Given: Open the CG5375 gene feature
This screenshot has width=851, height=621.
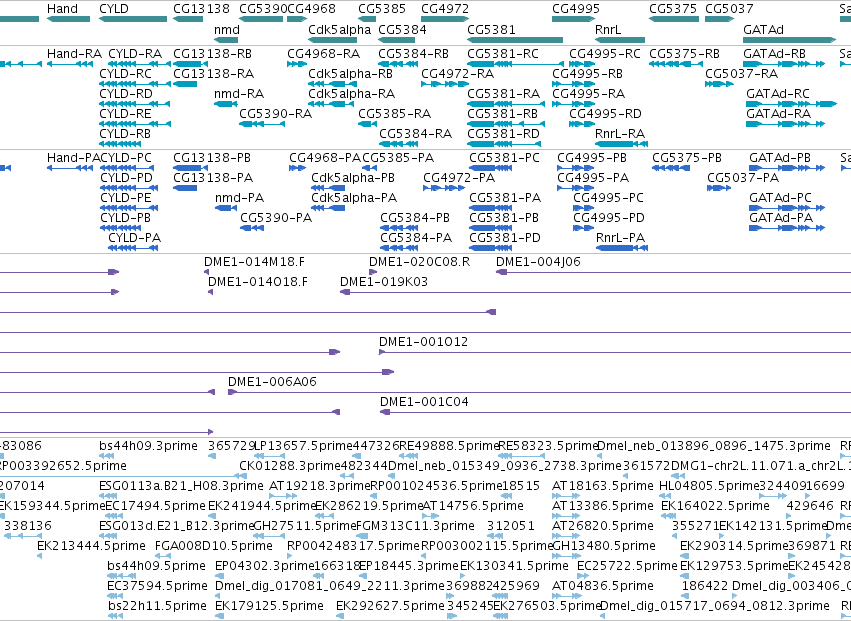Looking at the screenshot, I should pos(674,19).
